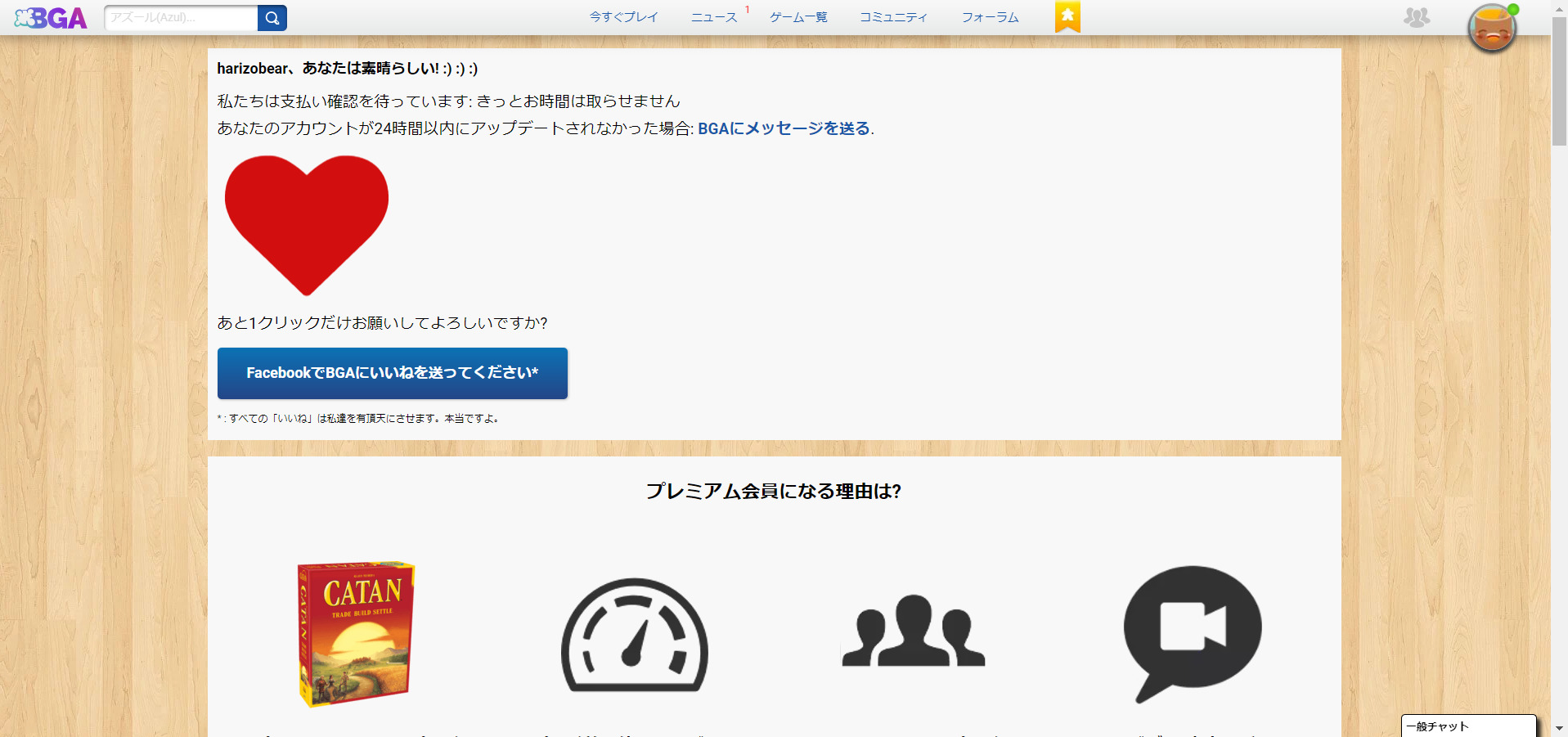Focus the game search input field

tap(182, 18)
